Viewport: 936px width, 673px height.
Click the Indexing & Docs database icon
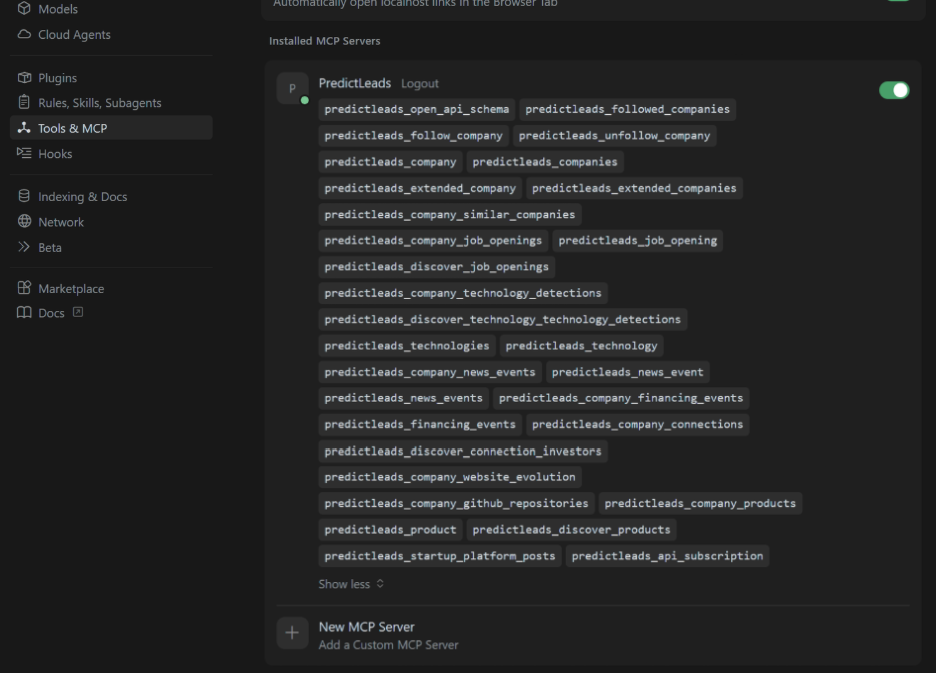tap(24, 196)
